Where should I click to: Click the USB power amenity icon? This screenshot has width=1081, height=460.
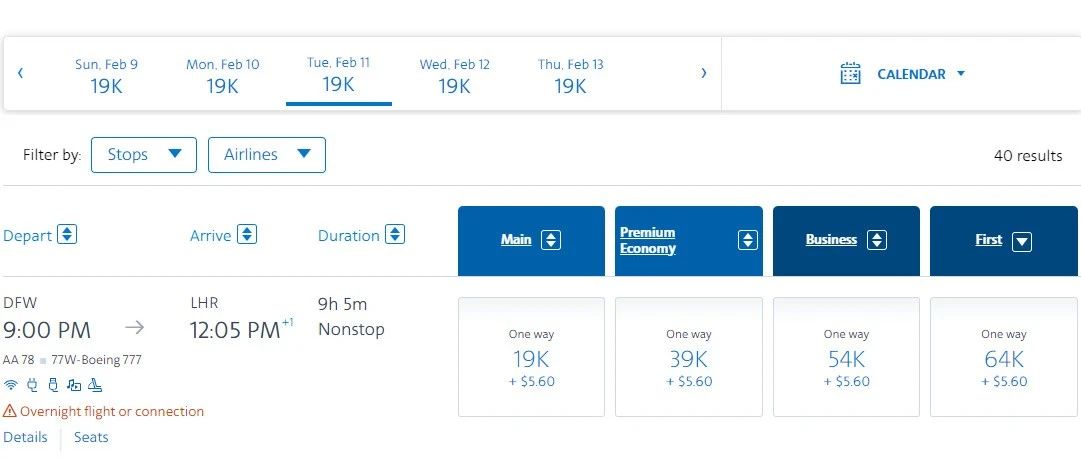(53, 385)
